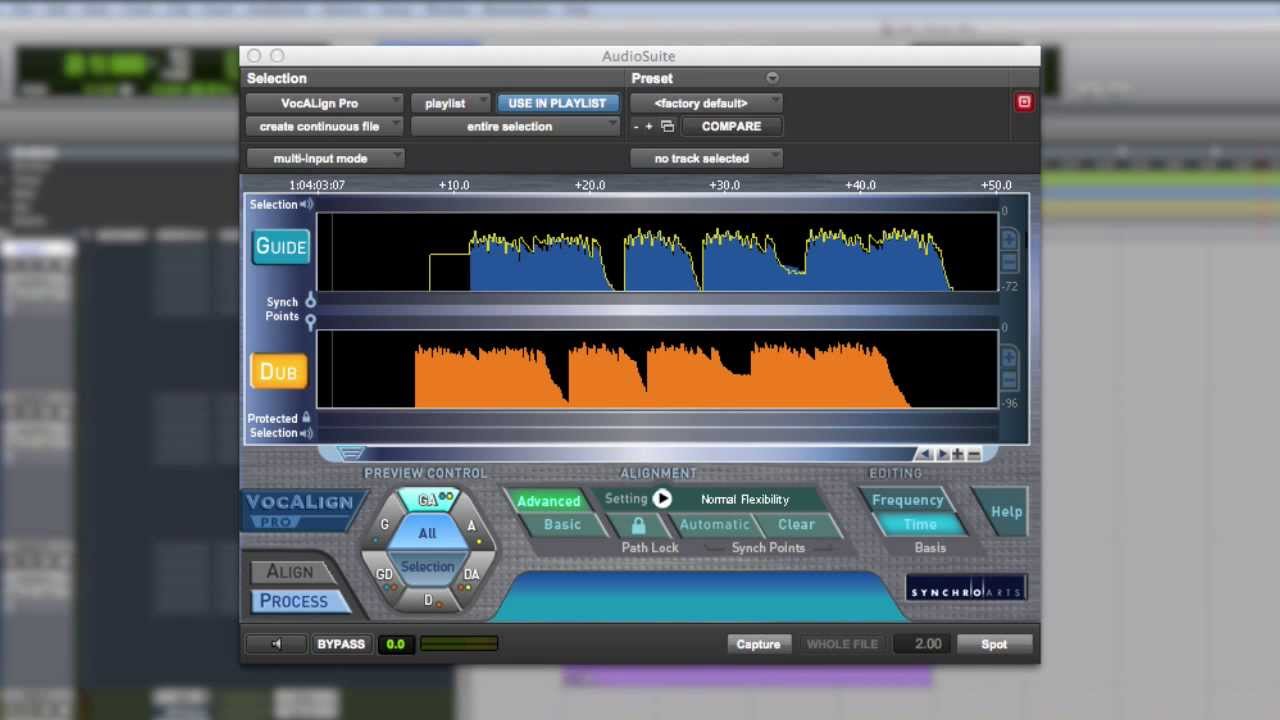Click the Guide Selection speaker icon
Screen dimensions: 1280x720
(307, 204)
